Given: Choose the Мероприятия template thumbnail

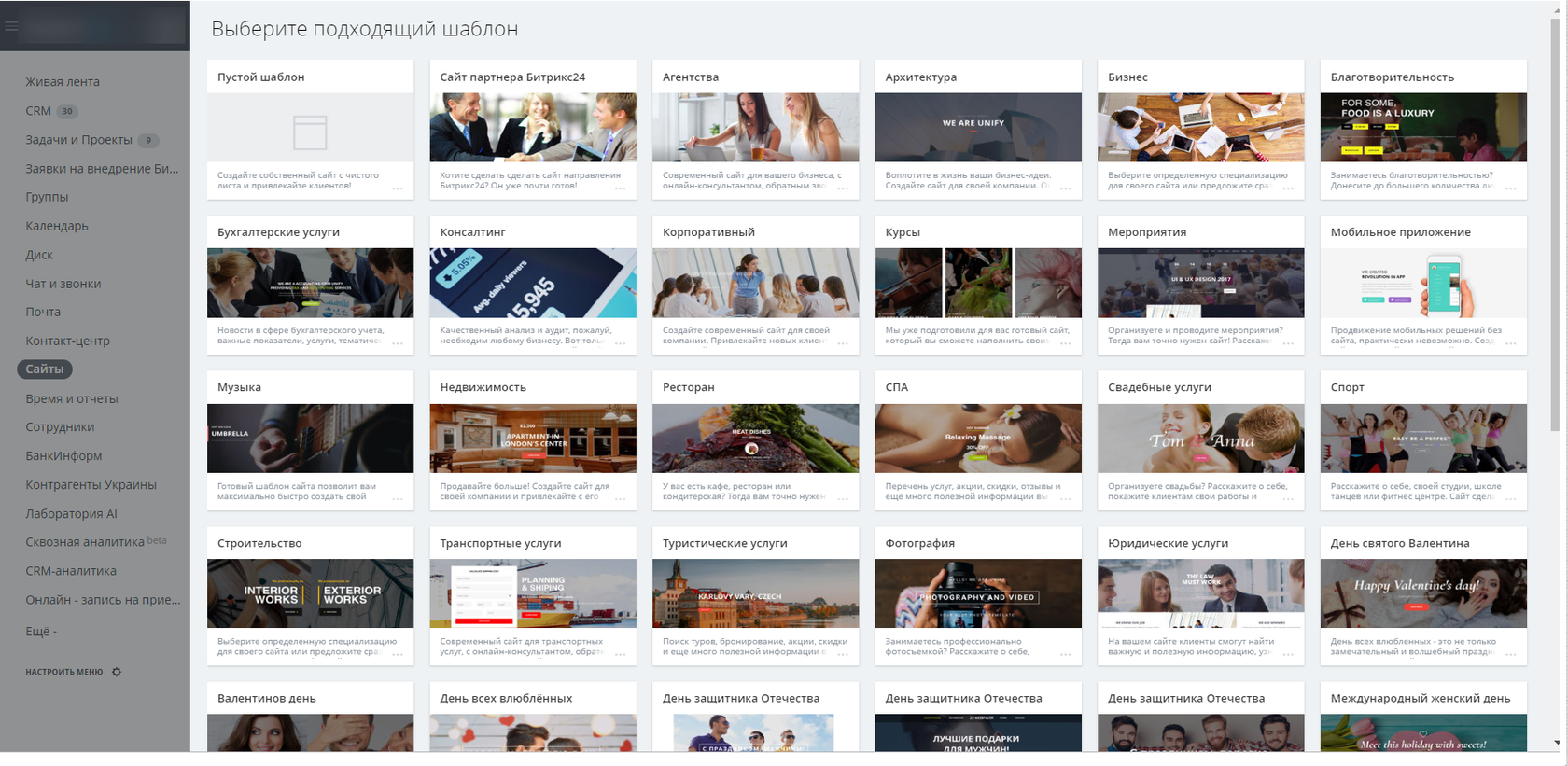Looking at the screenshot, I should click(x=1200, y=283).
